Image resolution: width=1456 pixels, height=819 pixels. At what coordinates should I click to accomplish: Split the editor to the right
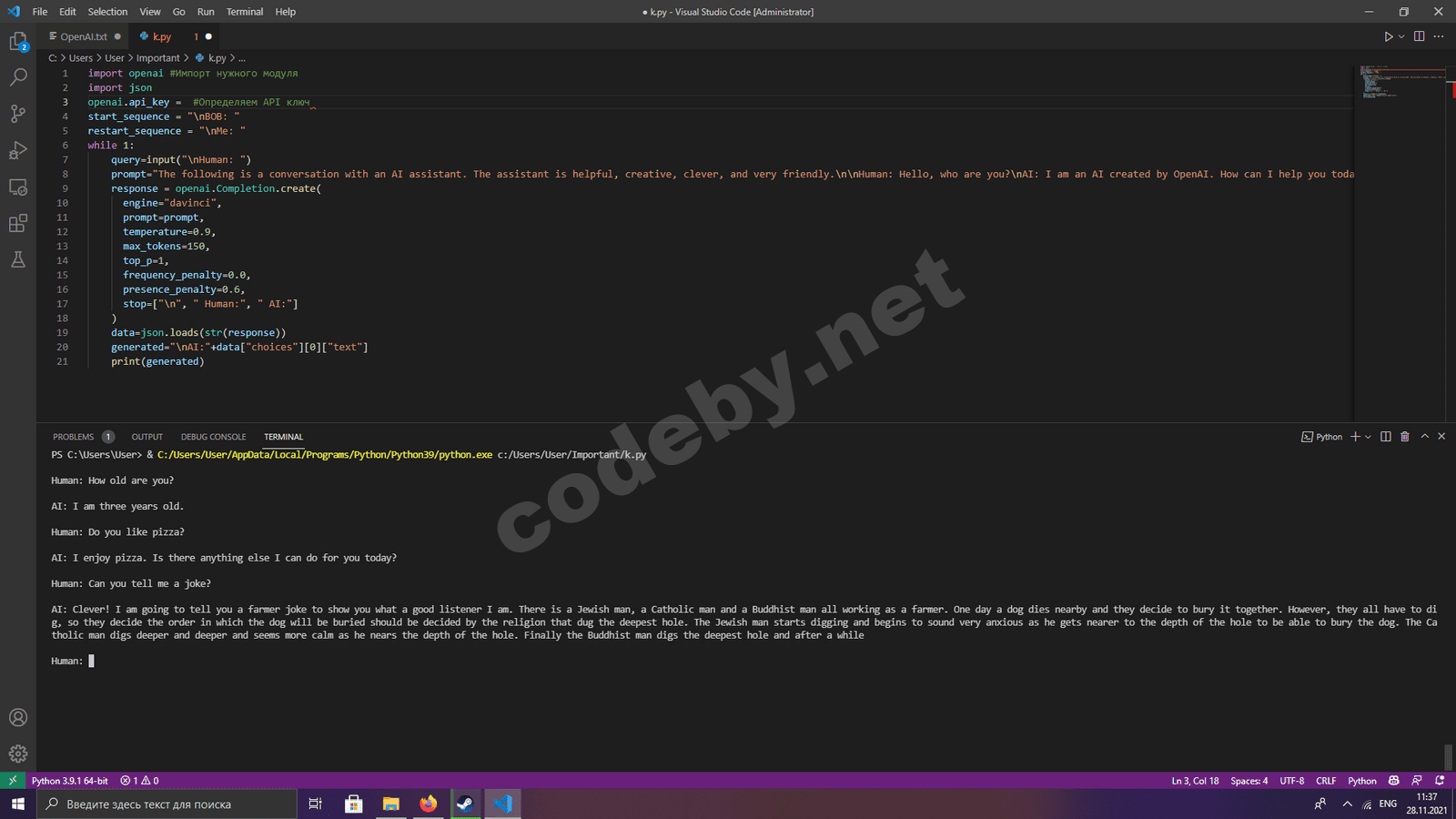click(1419, 36)
